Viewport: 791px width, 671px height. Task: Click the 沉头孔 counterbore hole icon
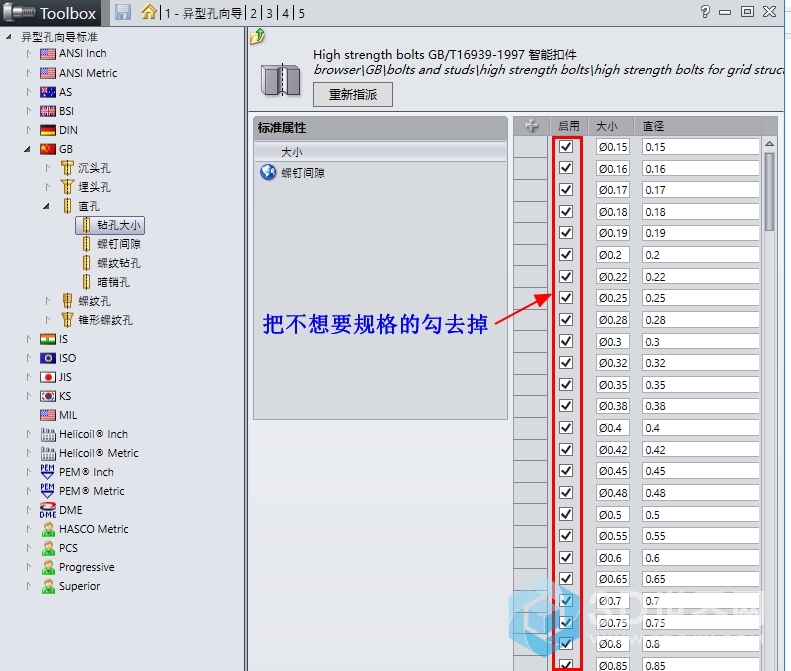(67, 167)
